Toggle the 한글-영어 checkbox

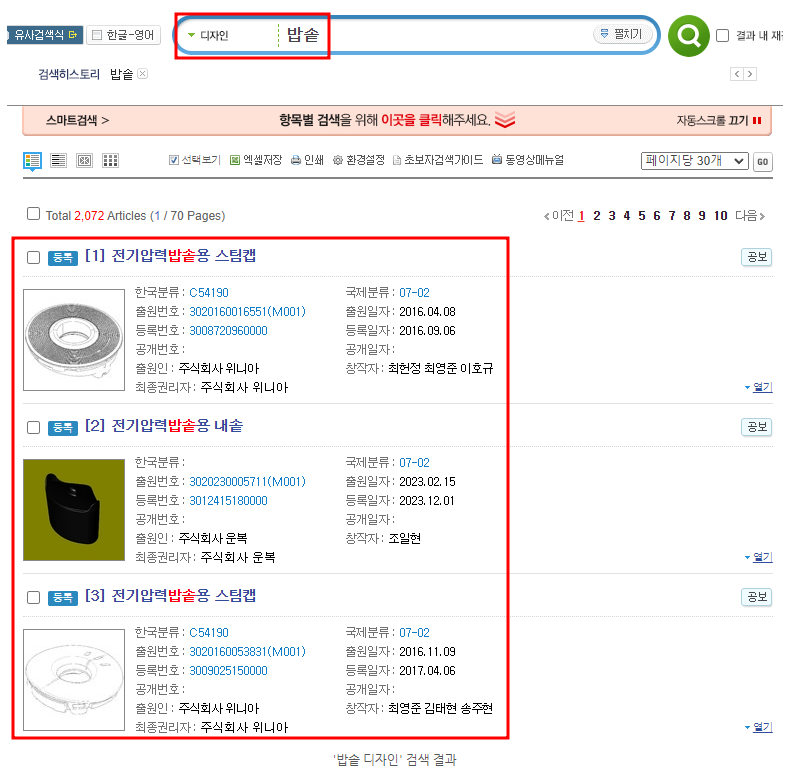pos(97,35)
